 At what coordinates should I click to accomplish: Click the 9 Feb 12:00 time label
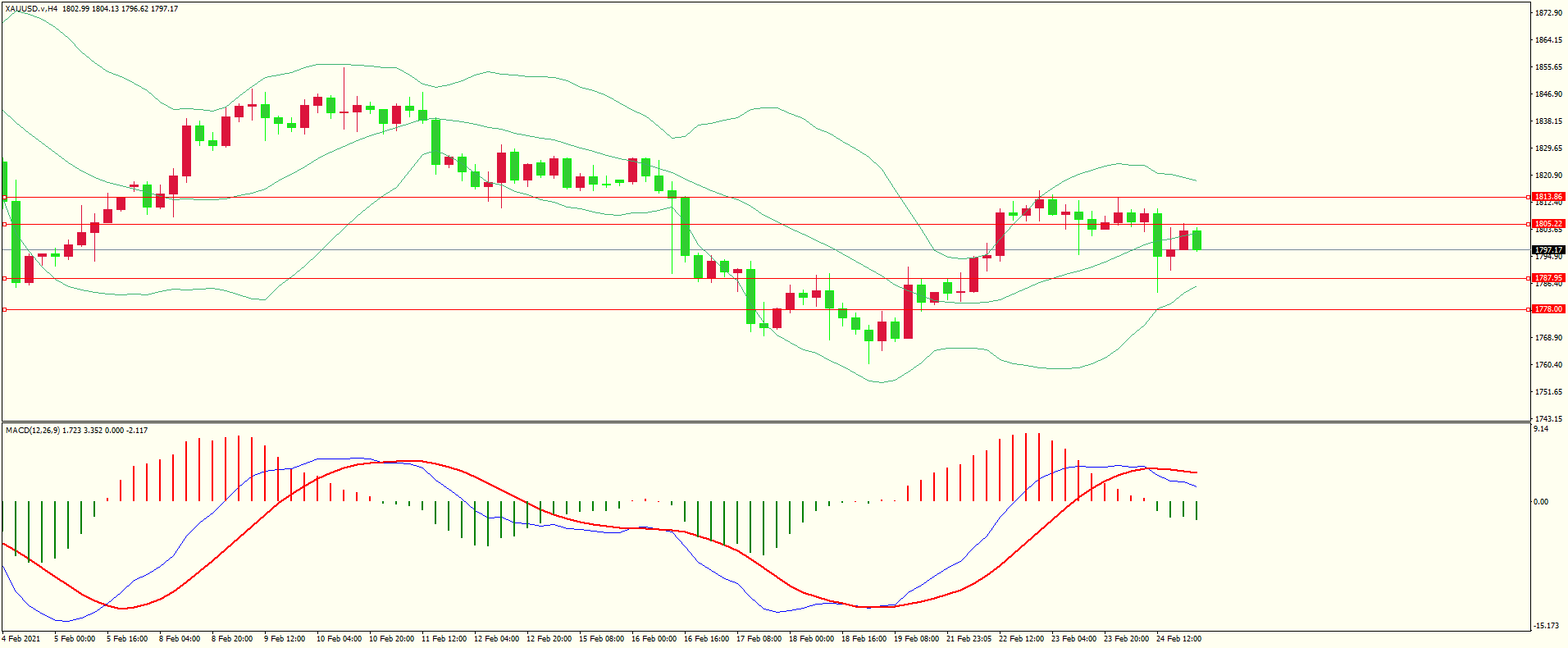coord(285,639)
